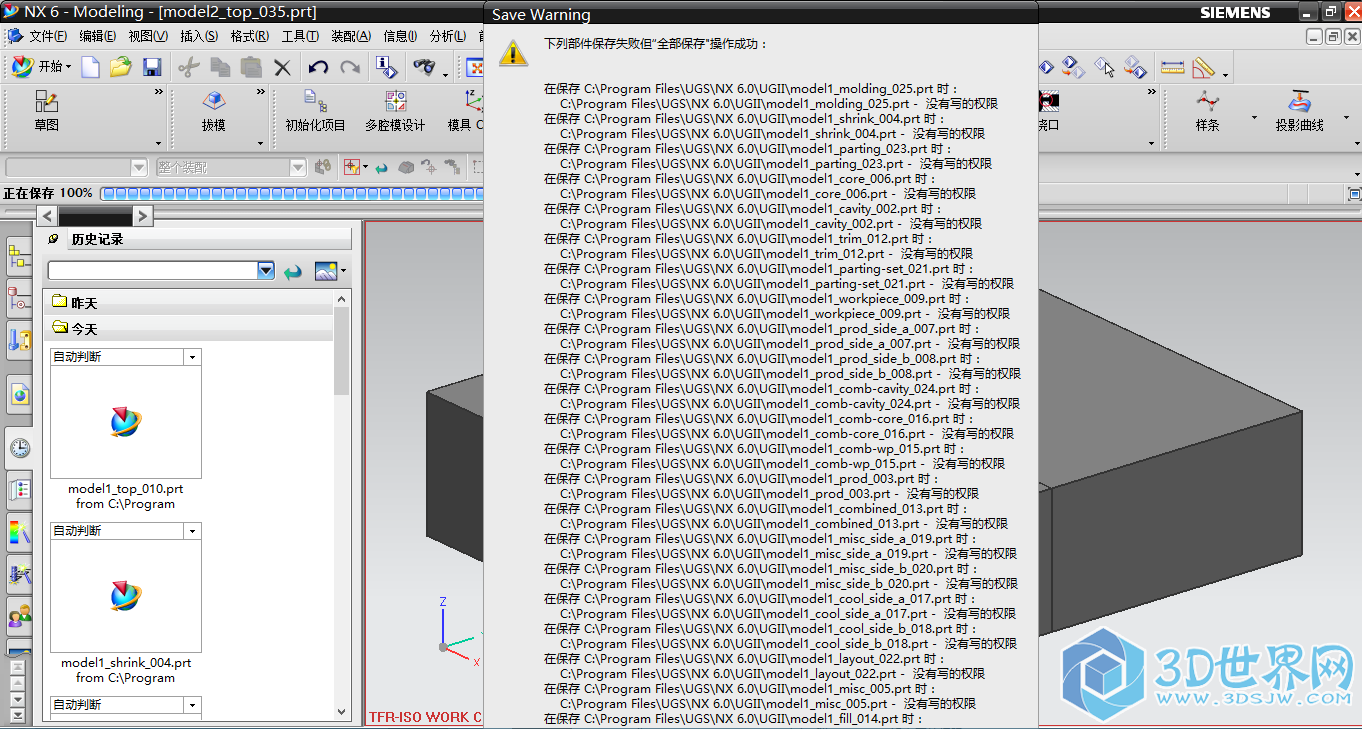The image size is (1362, 729).
Task: Open the 工具(T) menu
Action: click(300, 36)
